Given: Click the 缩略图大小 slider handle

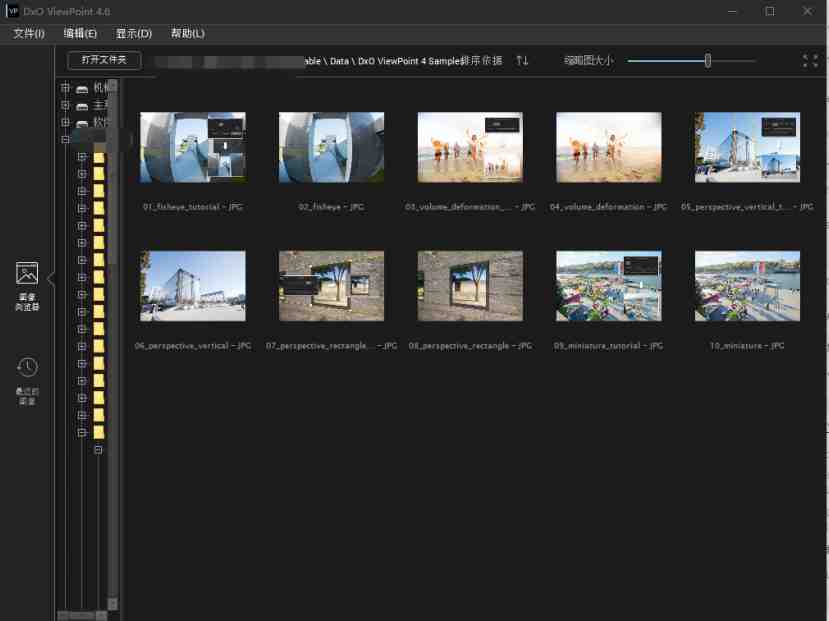Looking at the screenshot, I should click(x=706, y=60).
